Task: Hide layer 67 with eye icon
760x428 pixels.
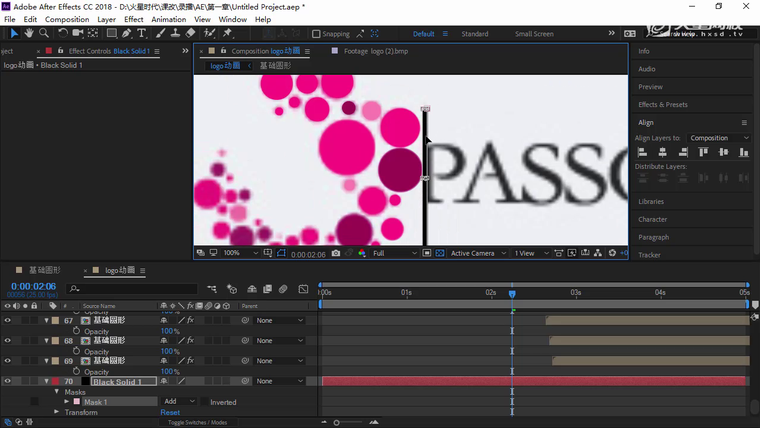Action: (7, 321)
